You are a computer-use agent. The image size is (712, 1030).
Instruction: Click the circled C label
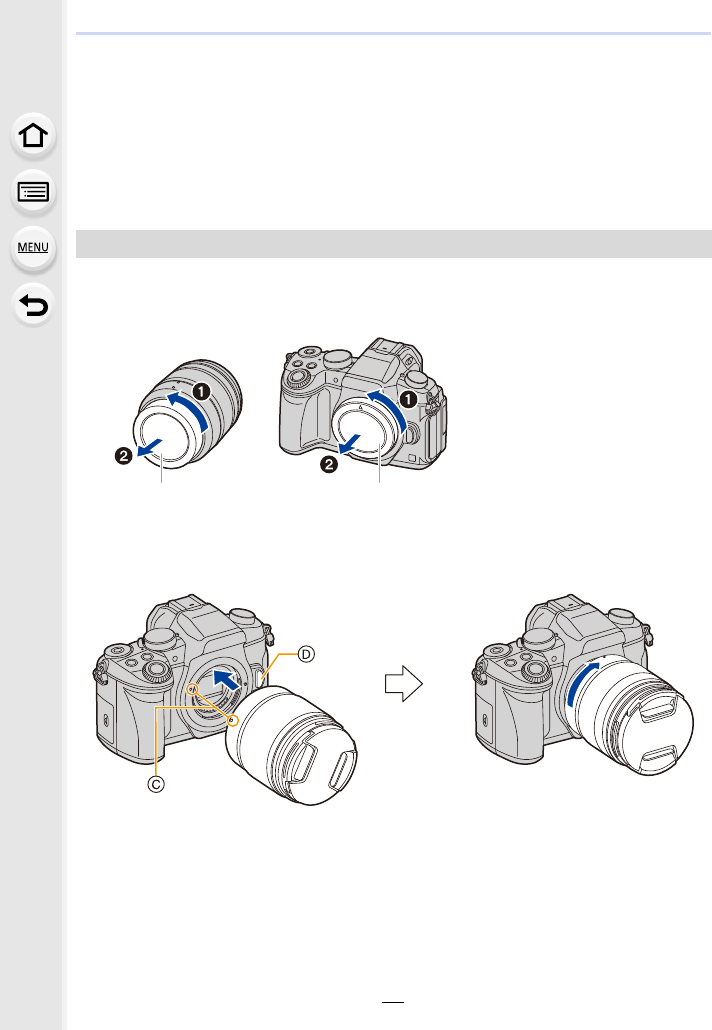(156, 784)
